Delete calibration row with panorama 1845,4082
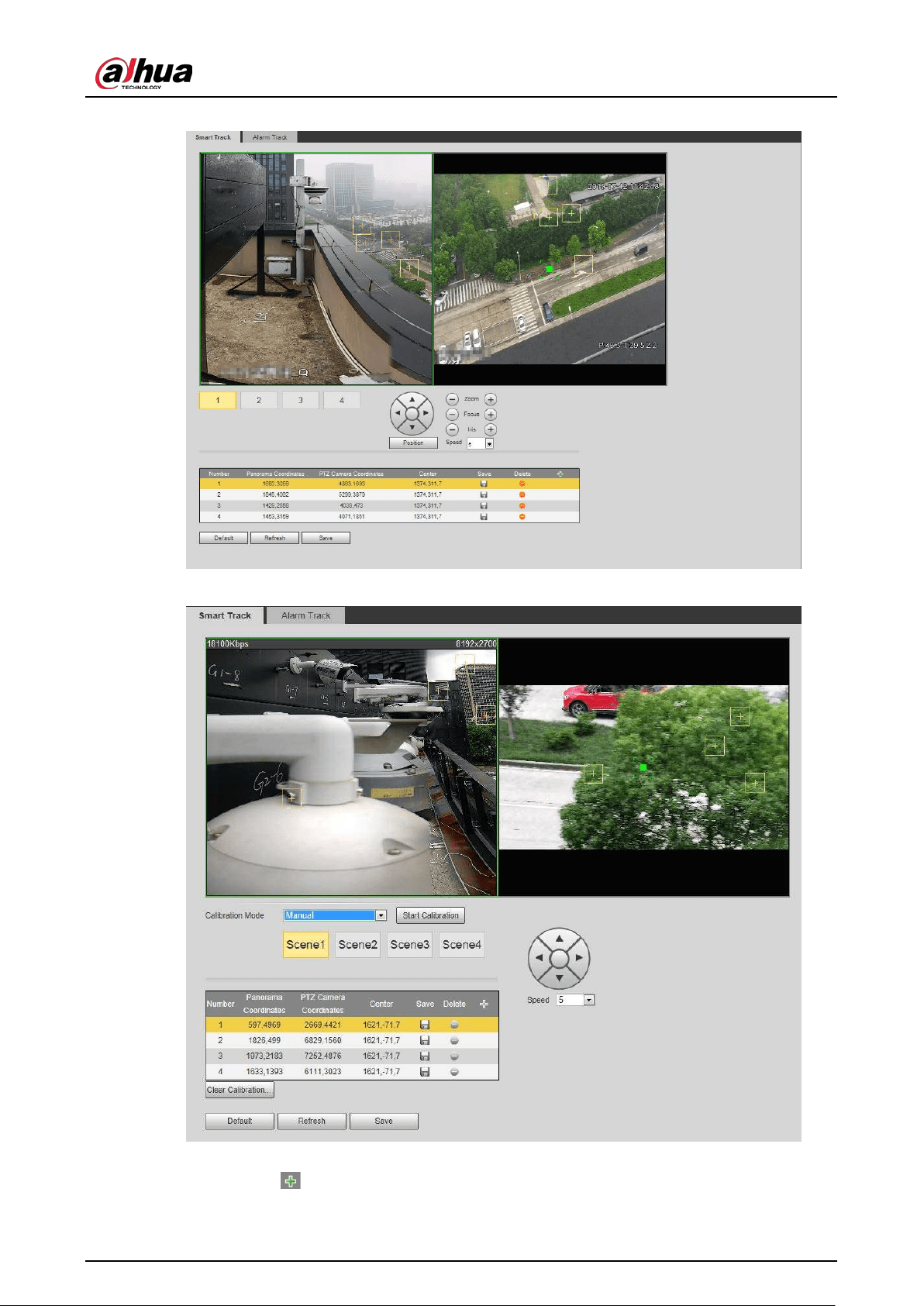This screenshot has height=1306, width=924. click(522, 494)
